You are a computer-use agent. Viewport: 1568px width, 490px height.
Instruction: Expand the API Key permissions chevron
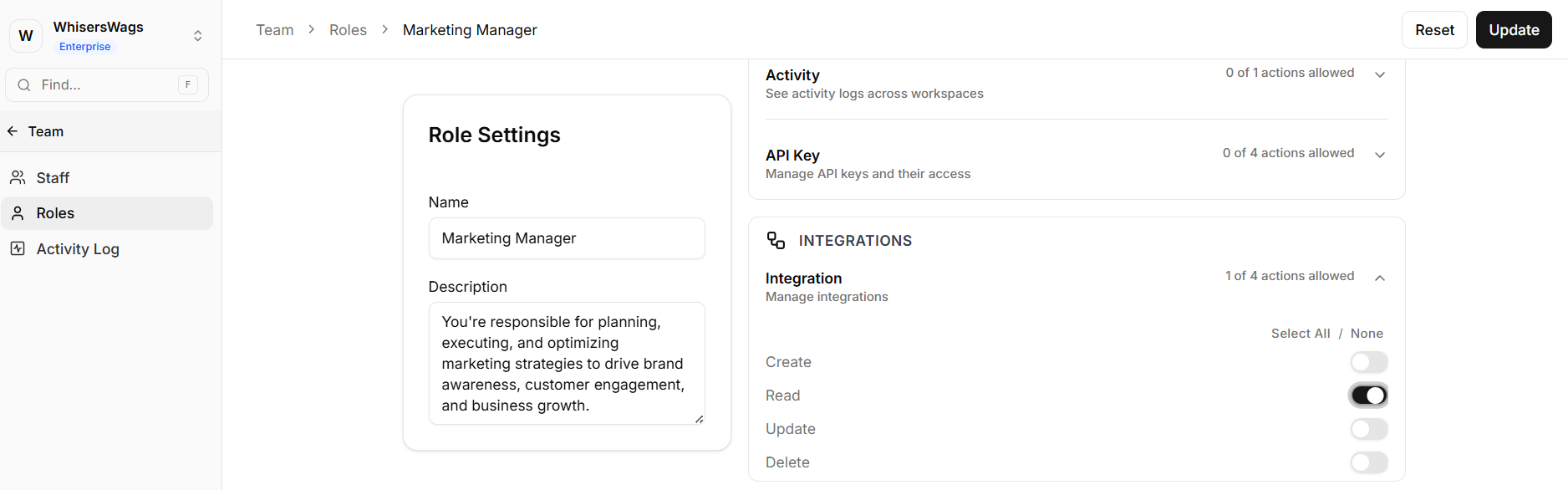point(1380,155)
